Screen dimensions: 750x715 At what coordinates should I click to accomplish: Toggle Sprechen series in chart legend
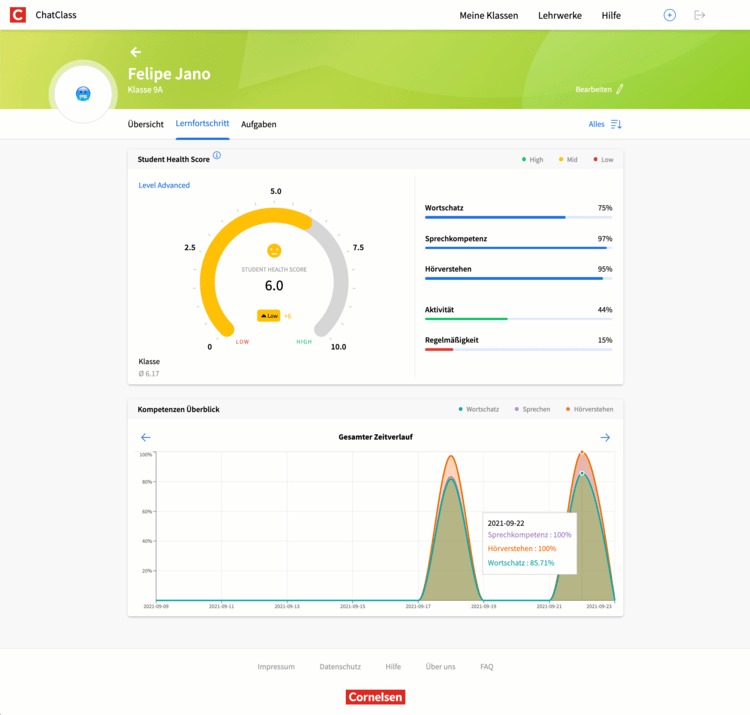click(x=532, y=409)
